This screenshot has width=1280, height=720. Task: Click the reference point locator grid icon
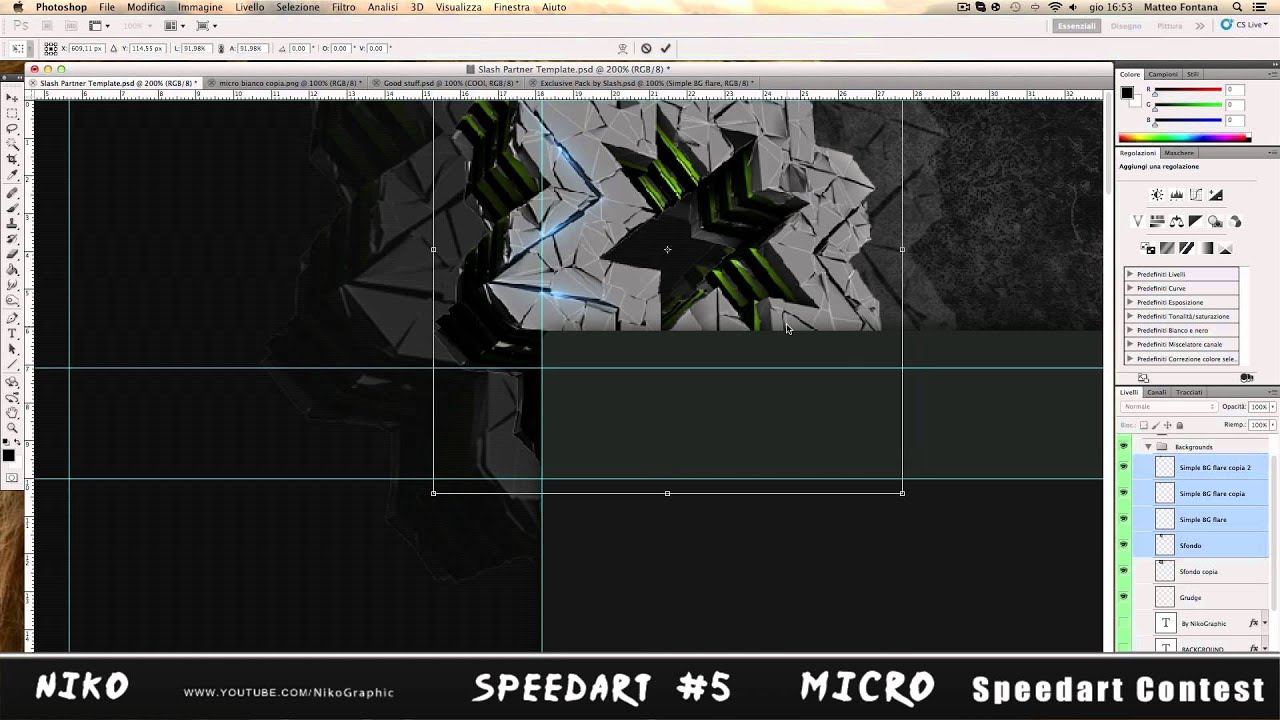[50, 48]
